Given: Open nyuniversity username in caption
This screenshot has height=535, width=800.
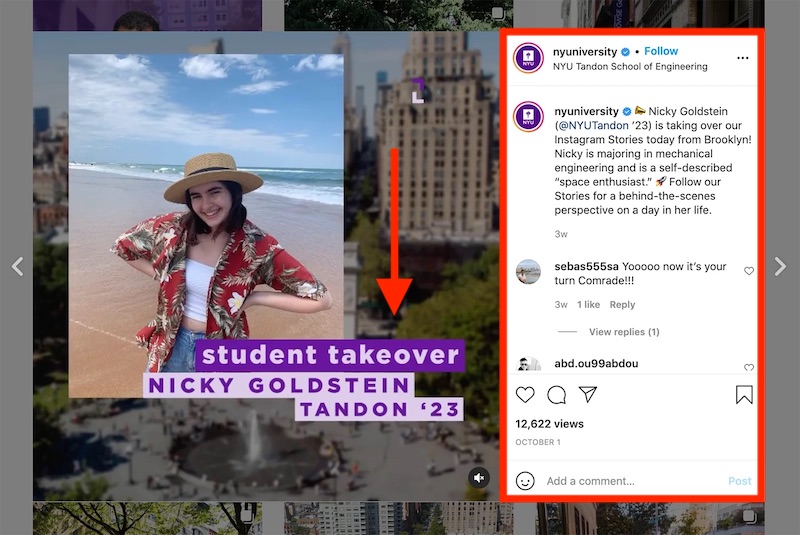Looking at the screenshot, I should pos(586,111).
